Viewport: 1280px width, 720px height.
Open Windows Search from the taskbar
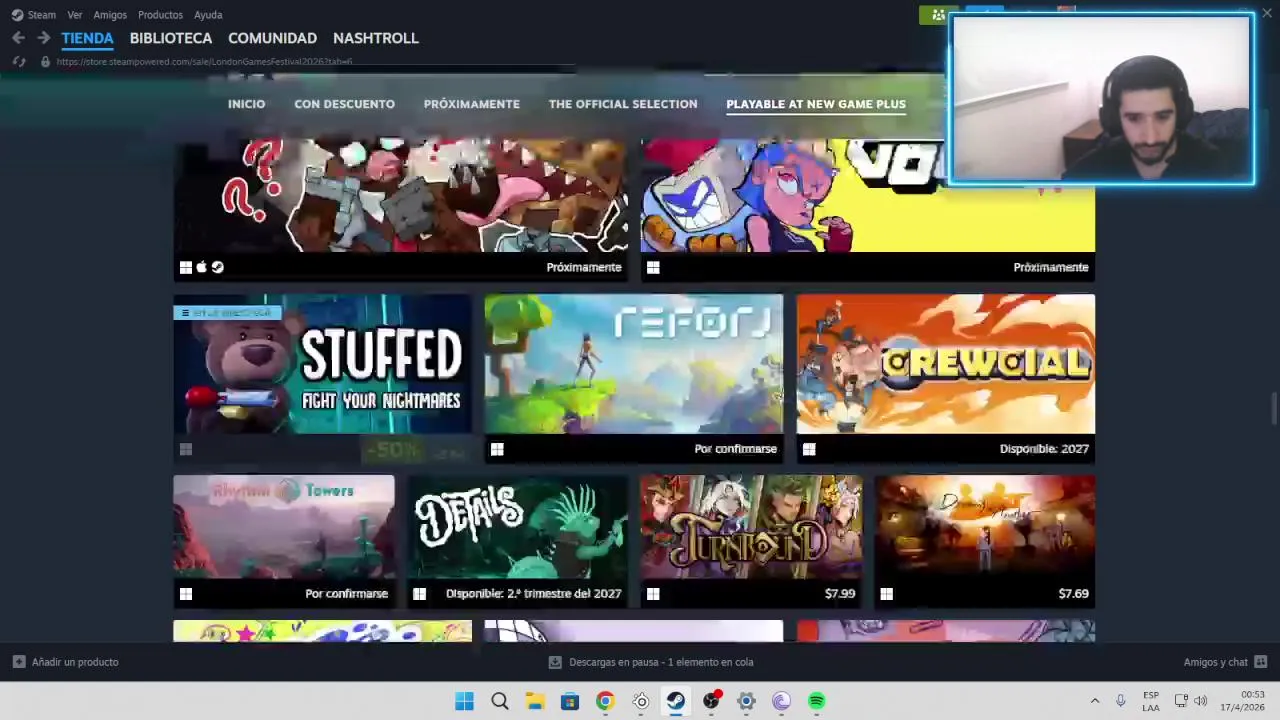(x=500, y=701)
